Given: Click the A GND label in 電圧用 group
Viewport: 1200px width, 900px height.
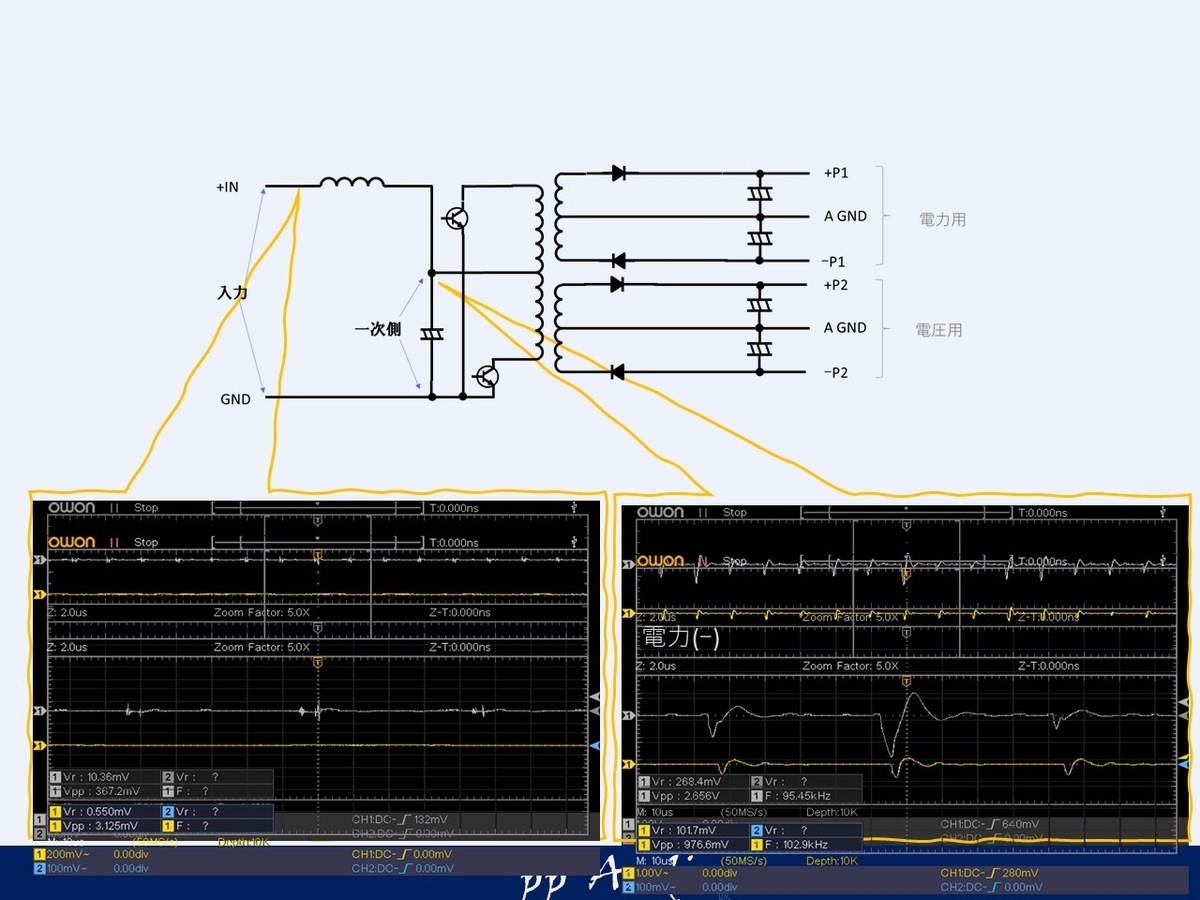Looking at the screenshot, I should (x=845, y=328).
